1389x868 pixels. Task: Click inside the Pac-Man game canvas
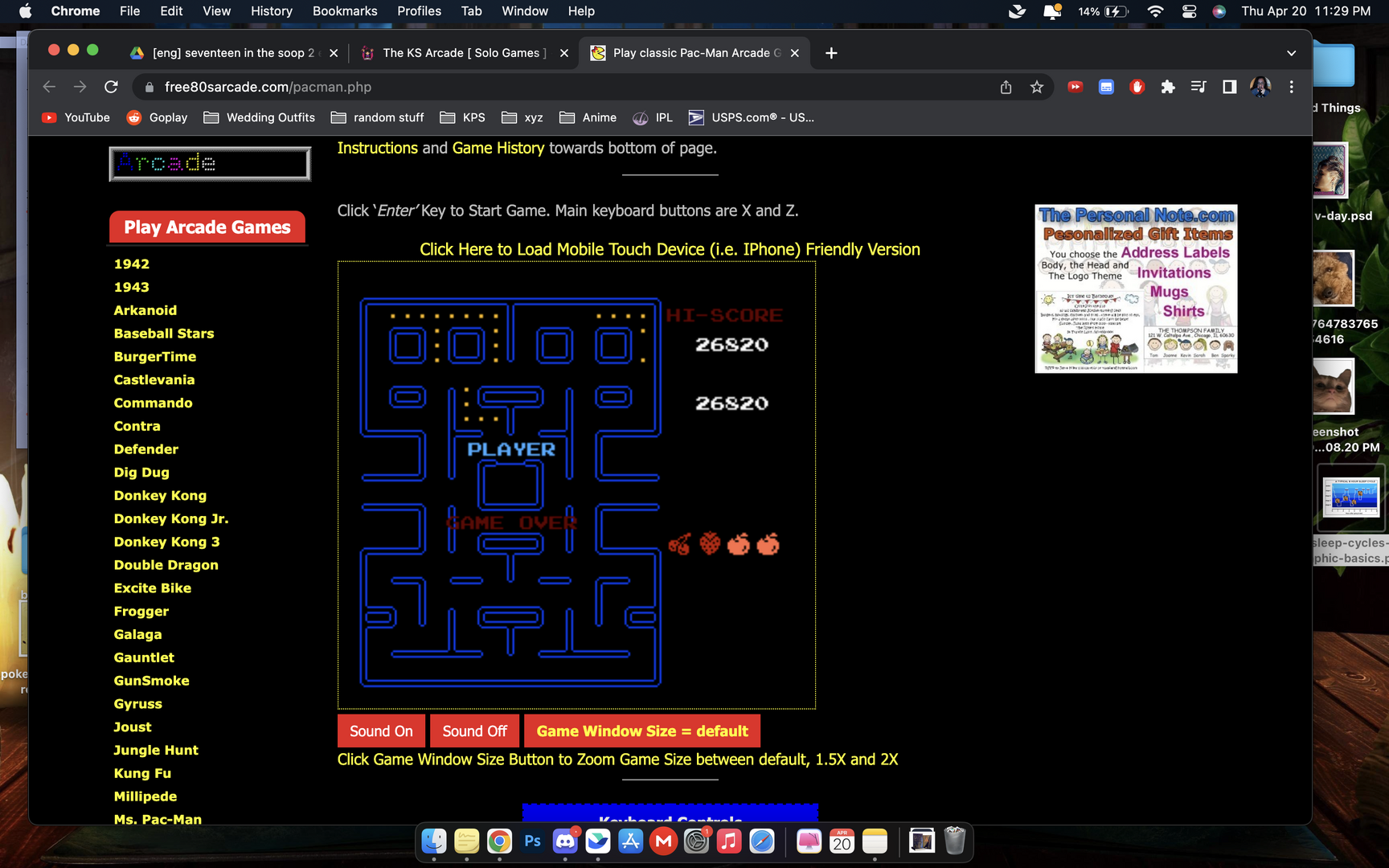click(x=576, y=485)
